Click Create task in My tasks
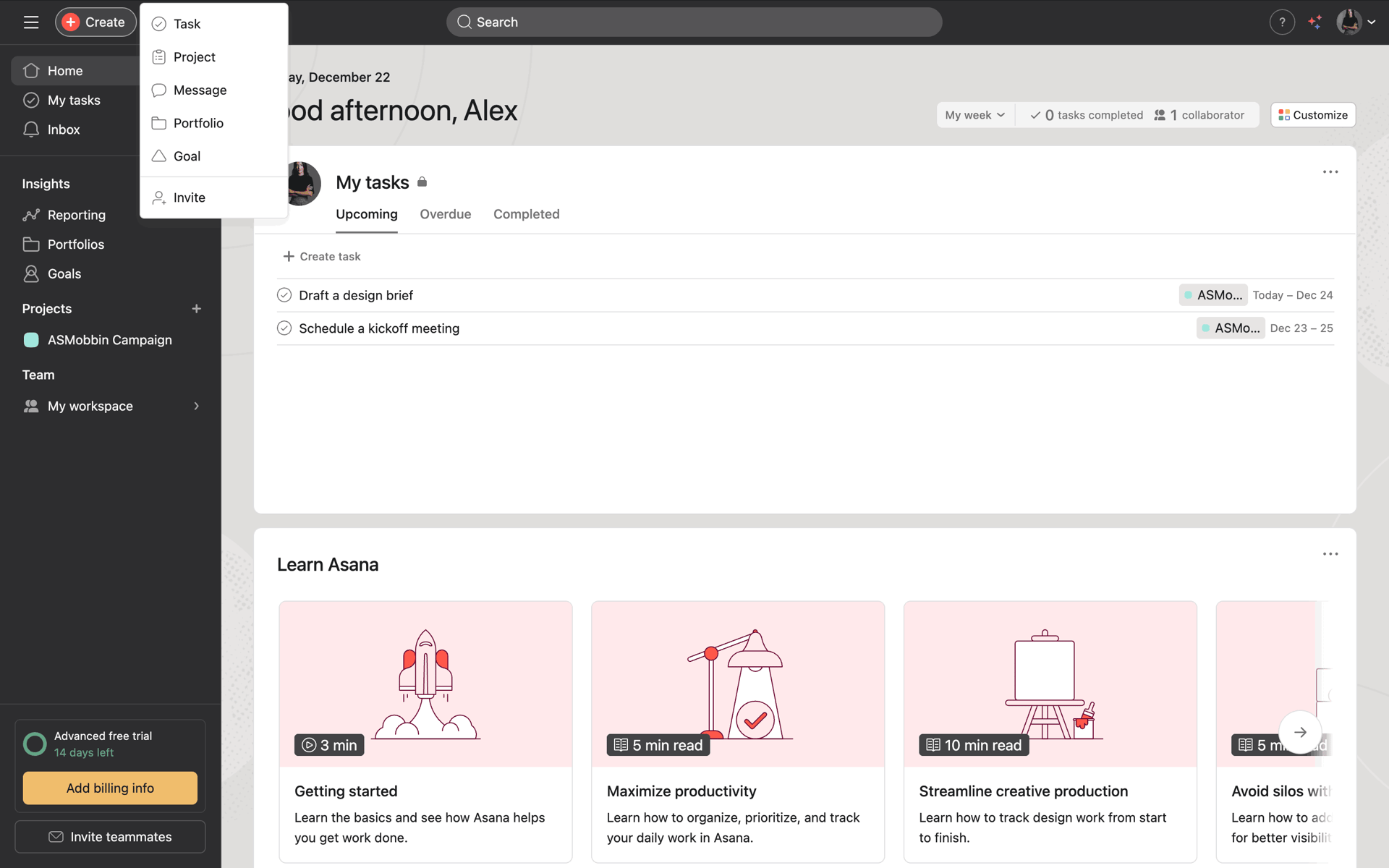The height and width of the screenshot is (868, 1389). pyautogui.click(x=322, y=257)
